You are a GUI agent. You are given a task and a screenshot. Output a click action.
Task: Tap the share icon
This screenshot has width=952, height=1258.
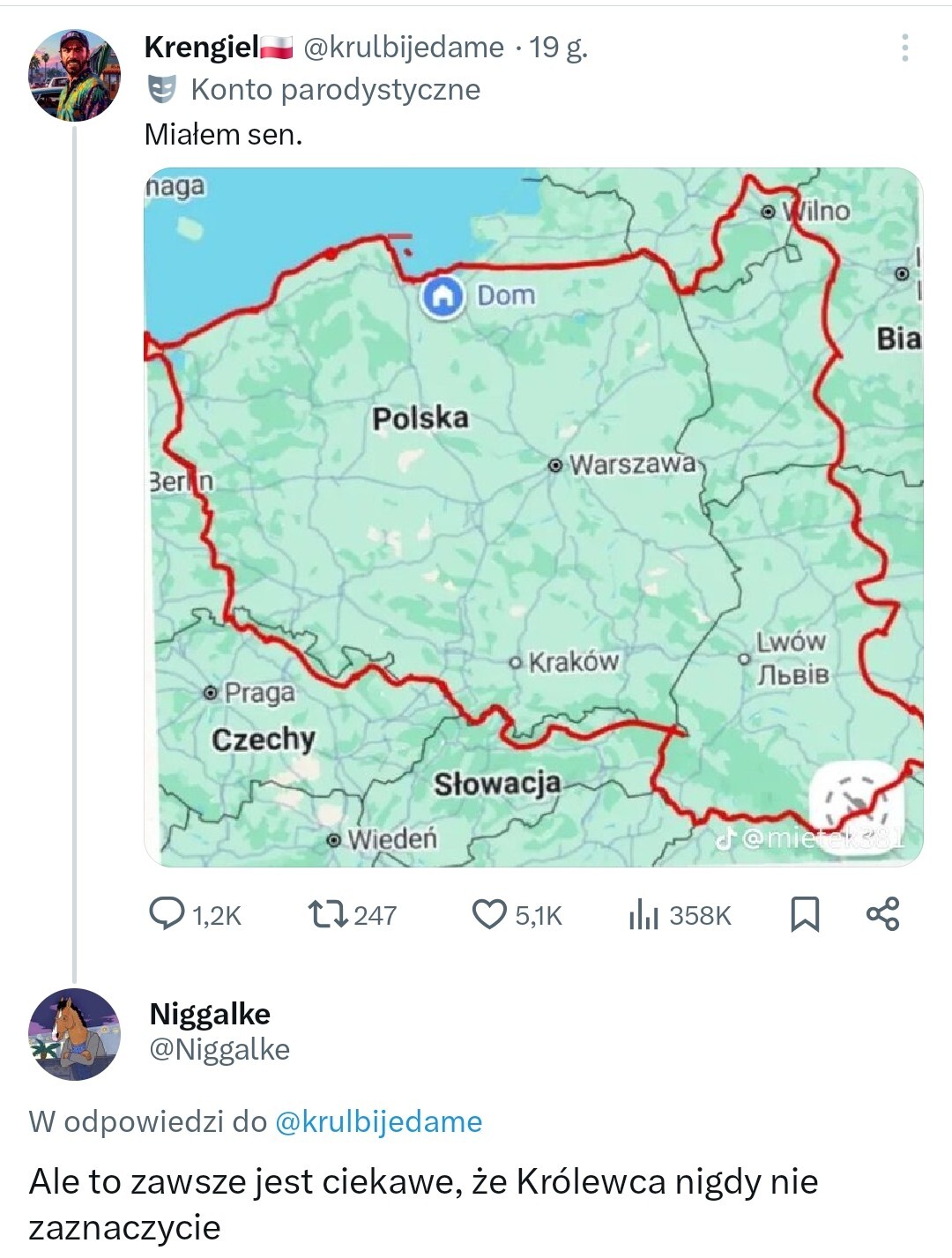coord(882,914)
